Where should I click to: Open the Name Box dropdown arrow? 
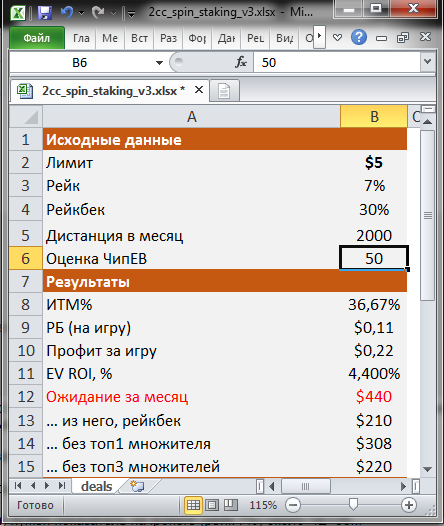(159, 63)
